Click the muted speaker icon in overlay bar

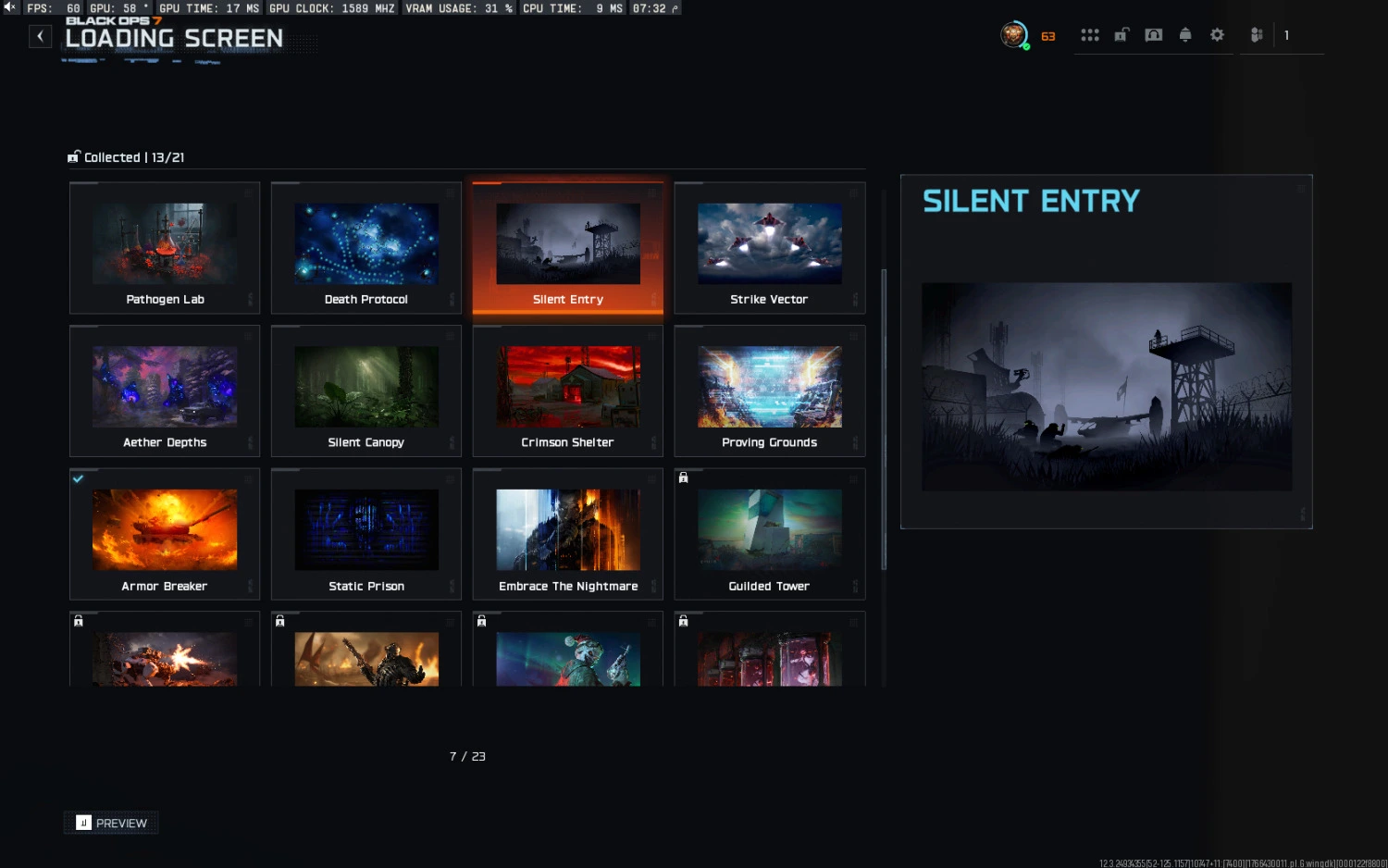(10, 7)
